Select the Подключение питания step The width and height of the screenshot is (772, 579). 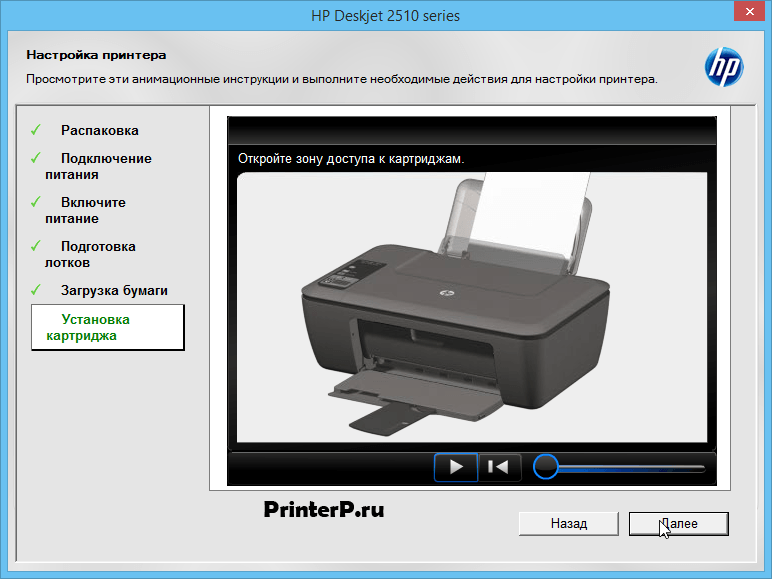(x=98, y=166)
